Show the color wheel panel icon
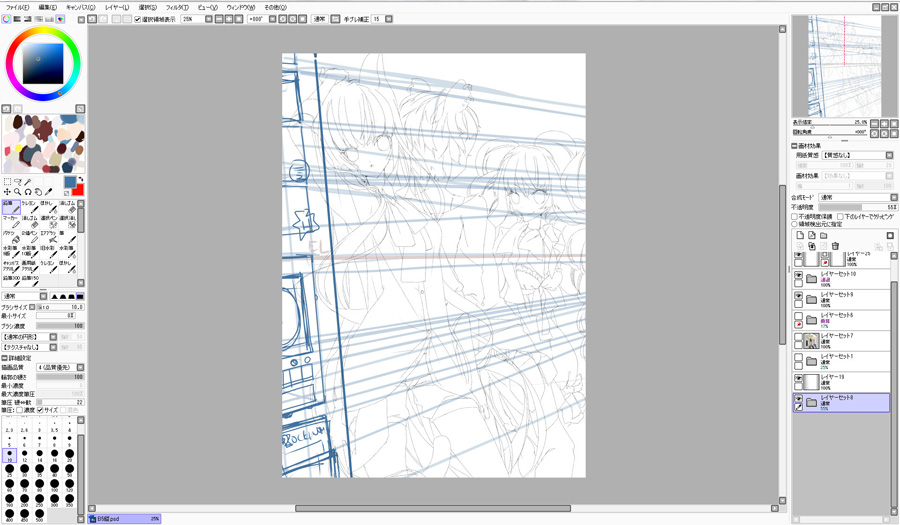Screen dimensions: 900x525 pos(6,19)
